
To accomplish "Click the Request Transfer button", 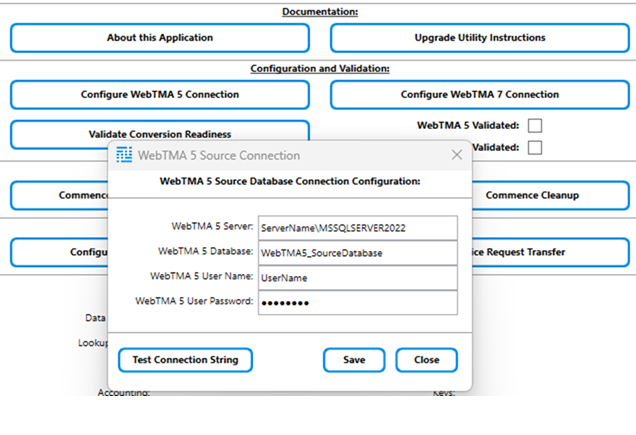I will (x=550, y=252).
